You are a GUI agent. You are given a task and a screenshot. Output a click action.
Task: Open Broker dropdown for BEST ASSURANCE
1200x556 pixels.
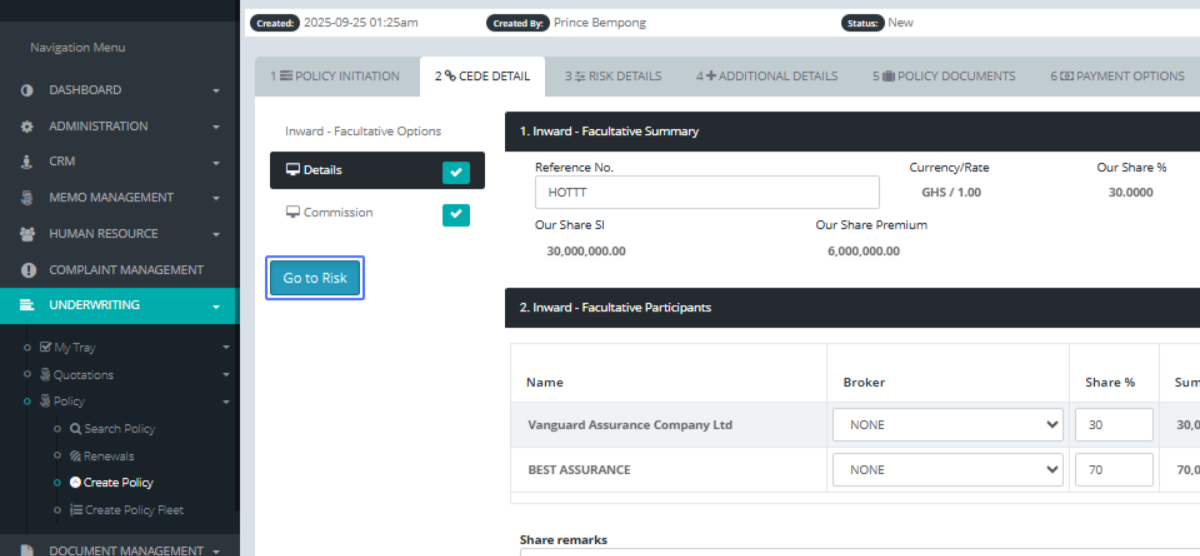pyautogui.click(x=947, y=470)
